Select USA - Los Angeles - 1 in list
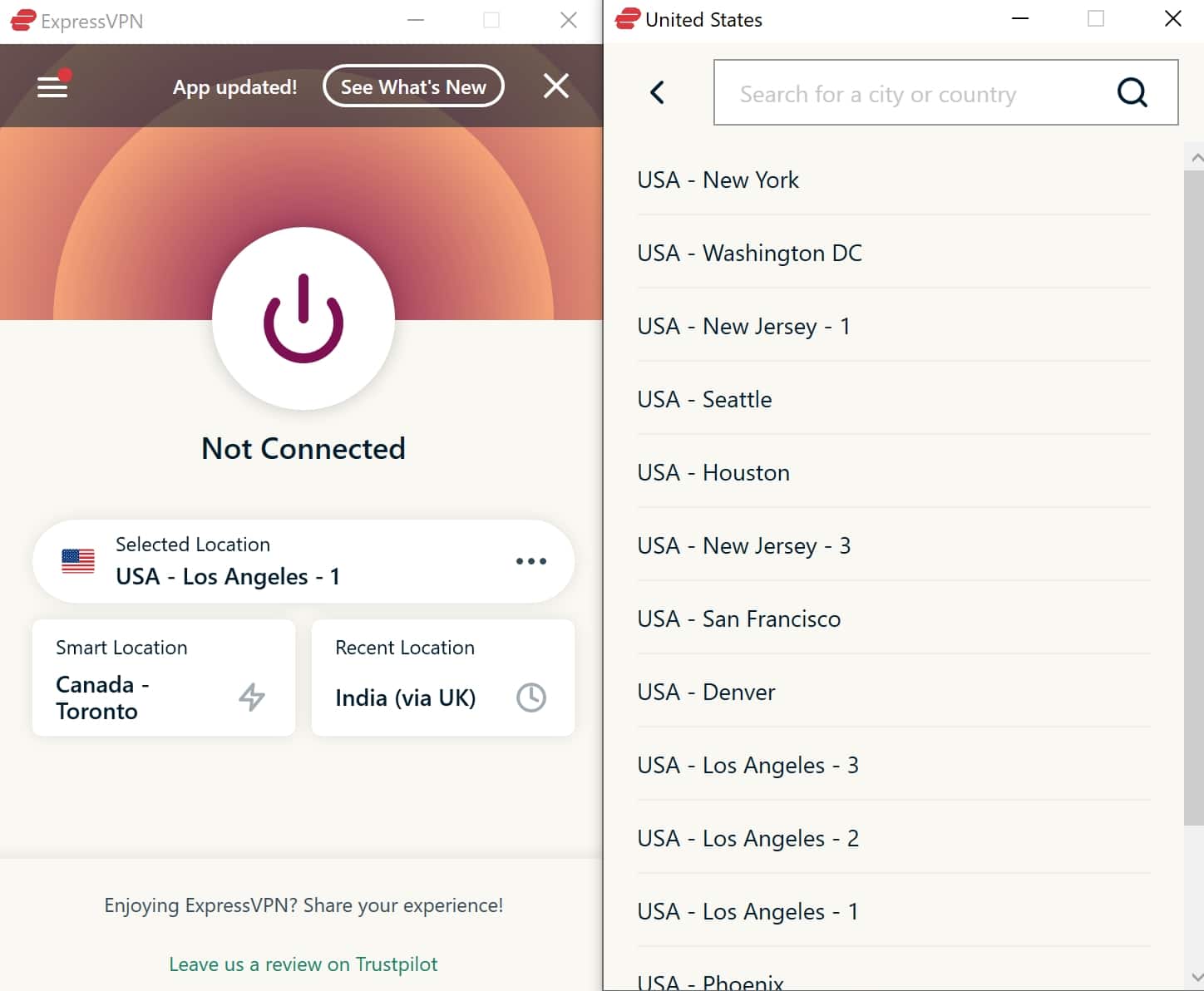This screenshot has width=1204, height=991. (894, 911)
